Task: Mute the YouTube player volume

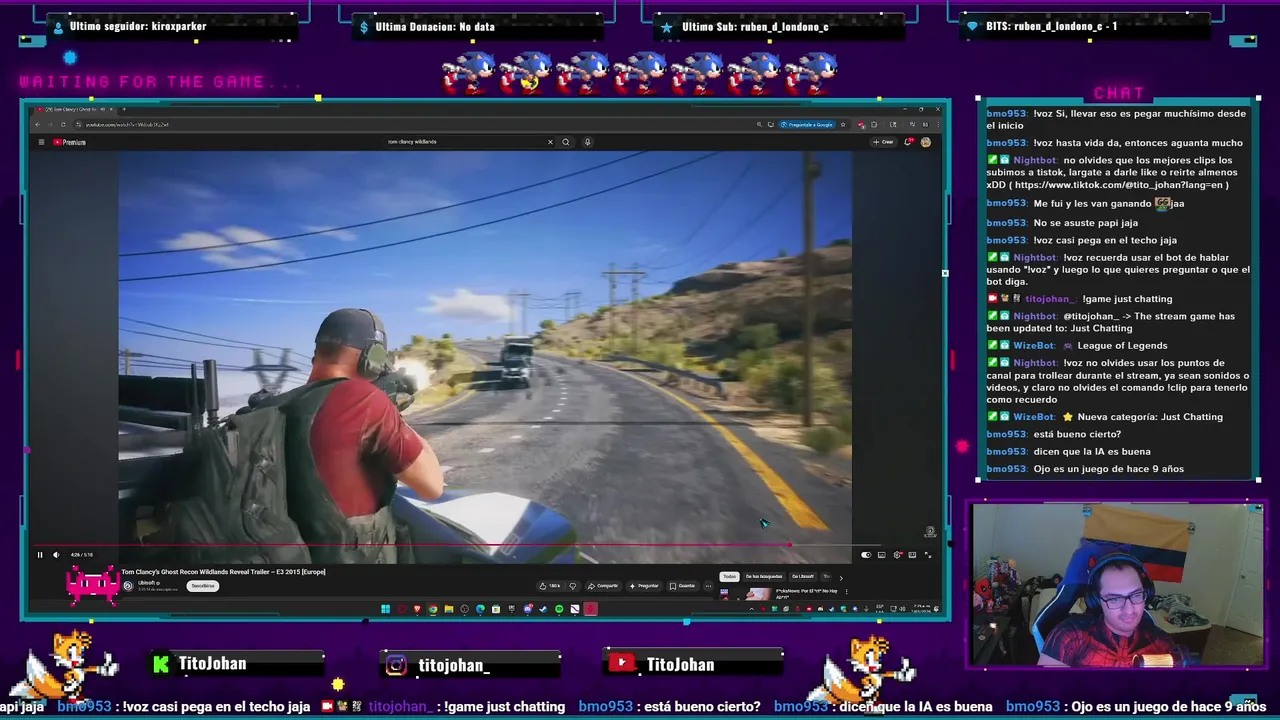Action: [x=56, y=555]
